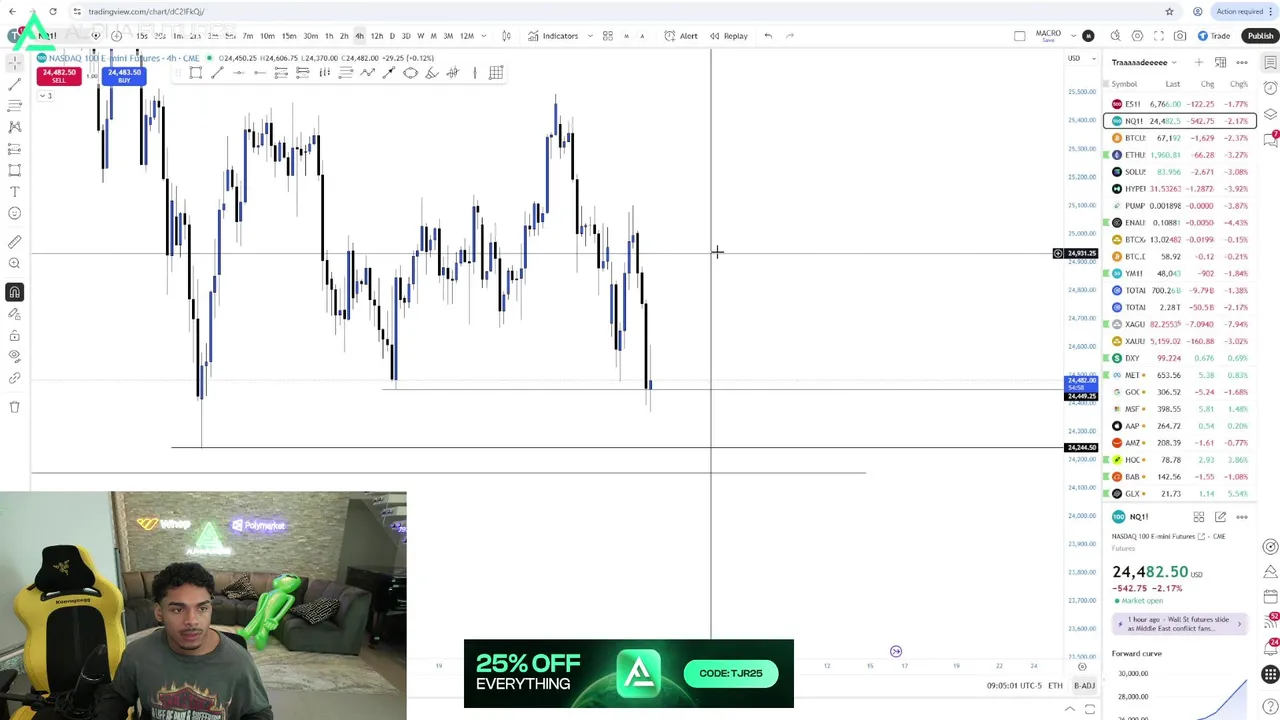The height and width of the screenshot is (720, 1280).
Task: Toggle the magnet mode tool
Action: tap(14, 292)
